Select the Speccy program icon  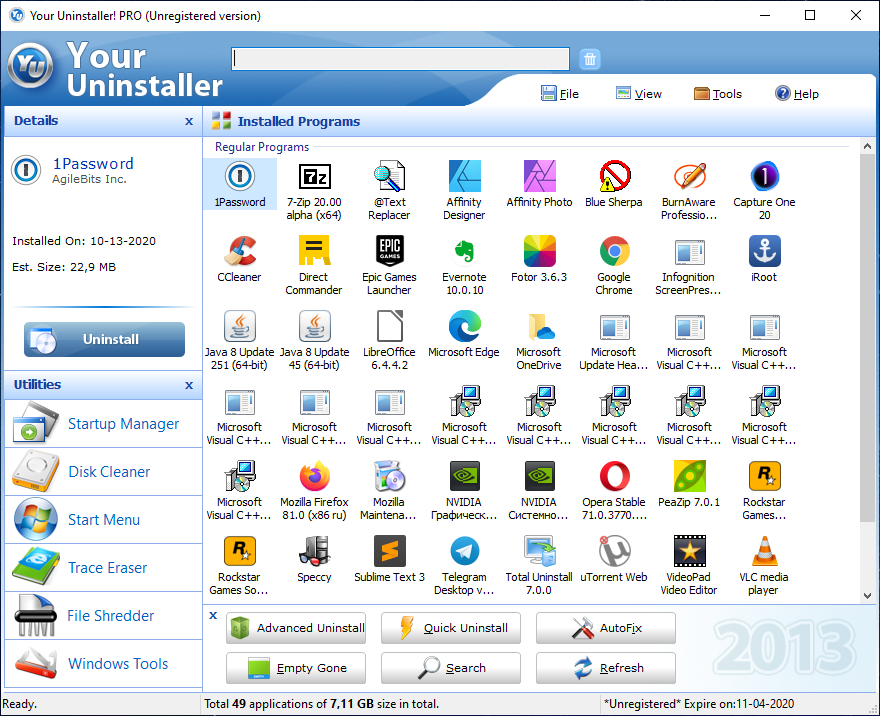point(314,551)
